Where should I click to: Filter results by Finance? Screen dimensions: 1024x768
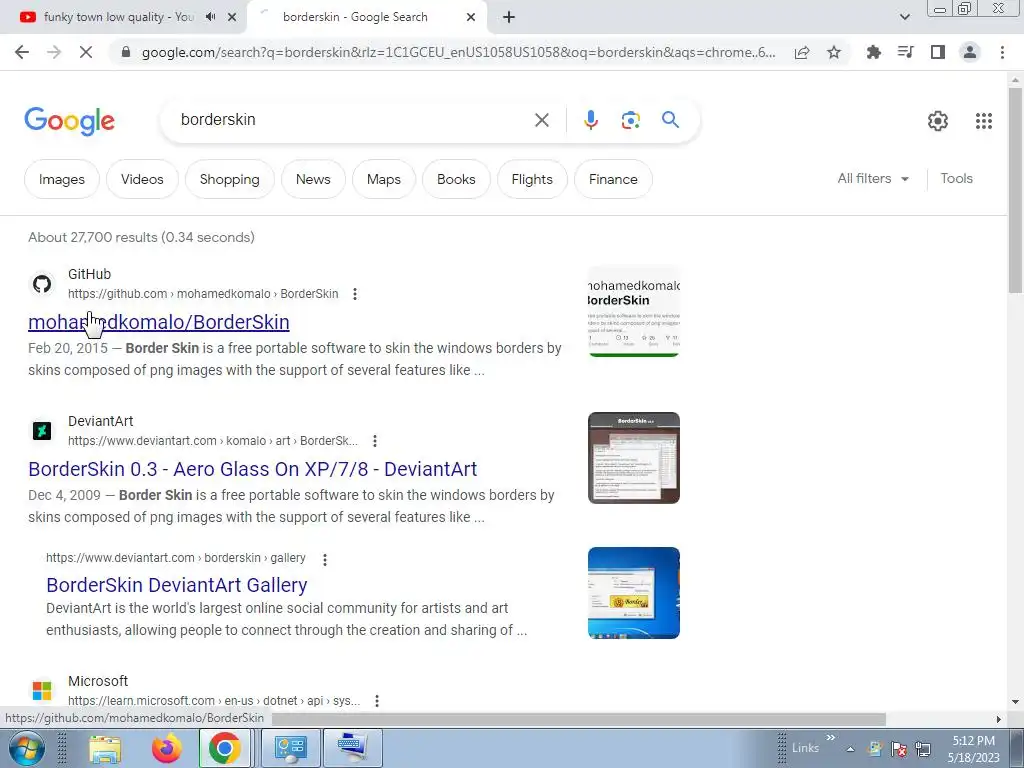coord(613,179)
